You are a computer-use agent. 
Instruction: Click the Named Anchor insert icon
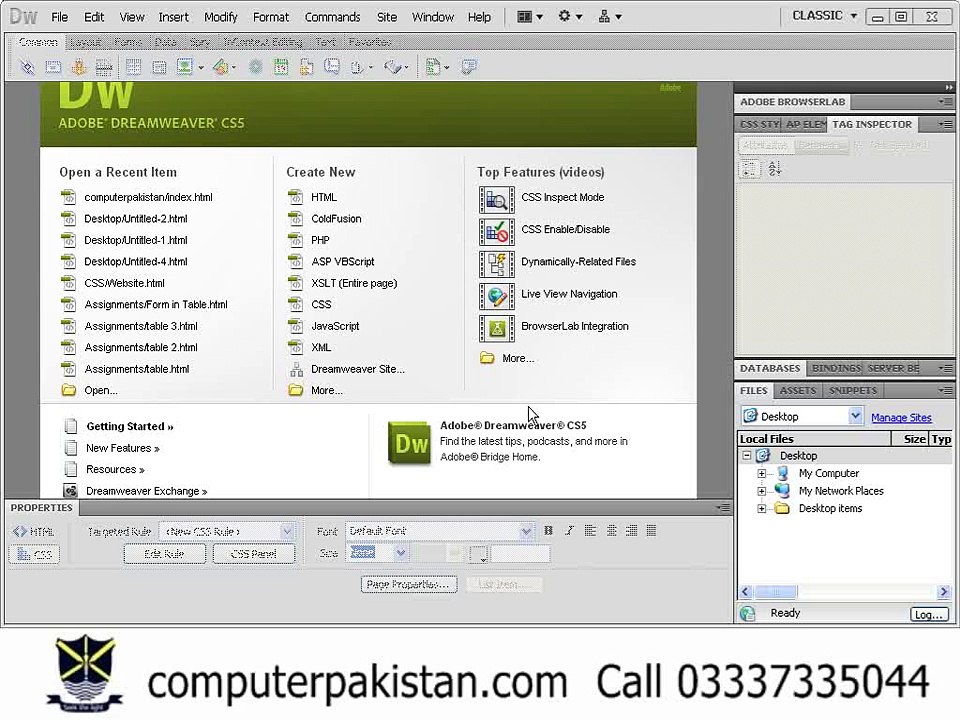78,66
